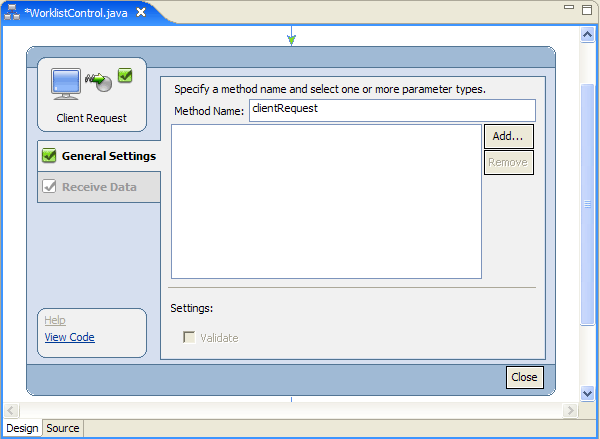
Task: Open the View Code link
Action: pos(70,337)
